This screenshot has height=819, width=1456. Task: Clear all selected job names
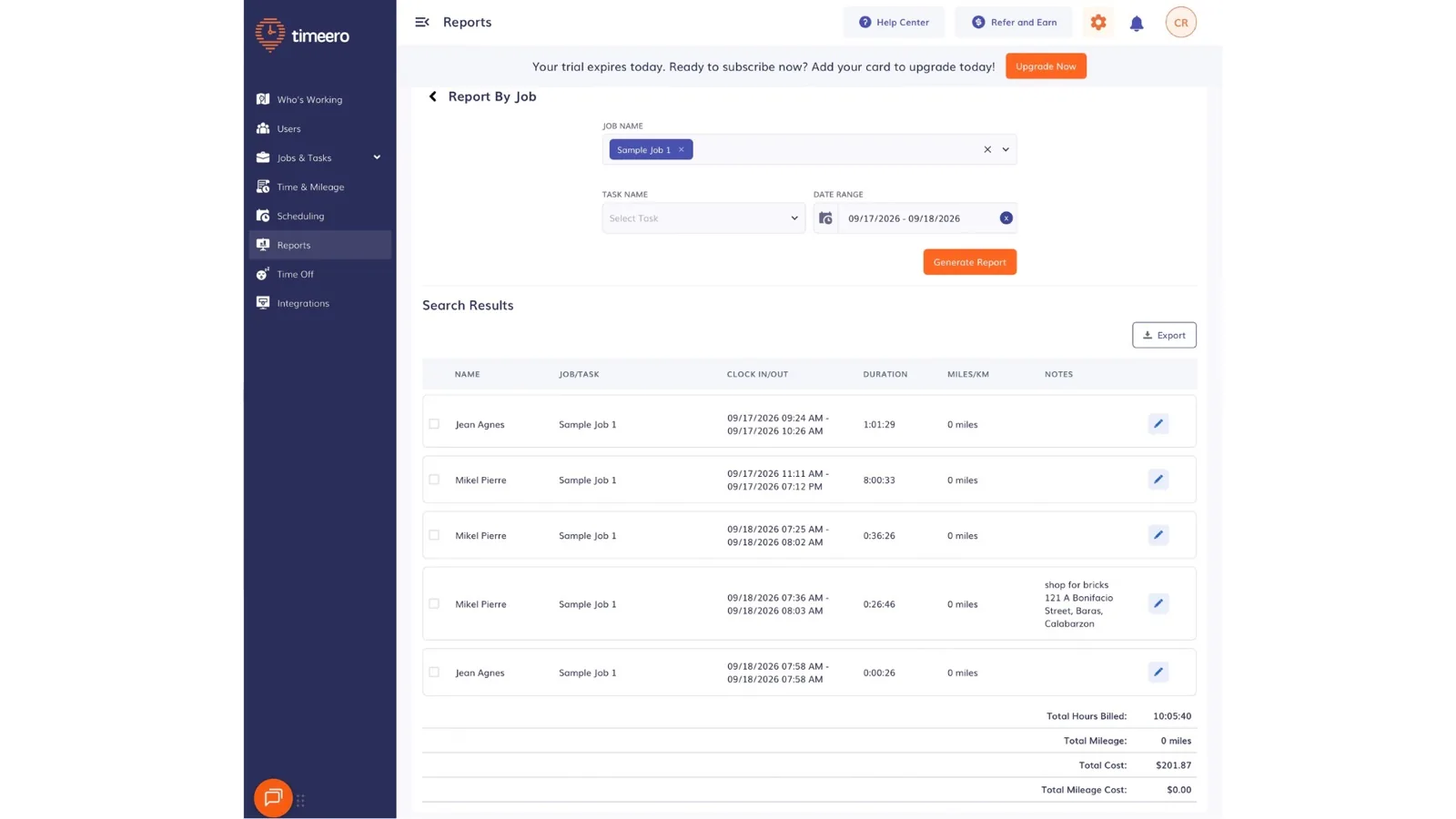(987, 149)
